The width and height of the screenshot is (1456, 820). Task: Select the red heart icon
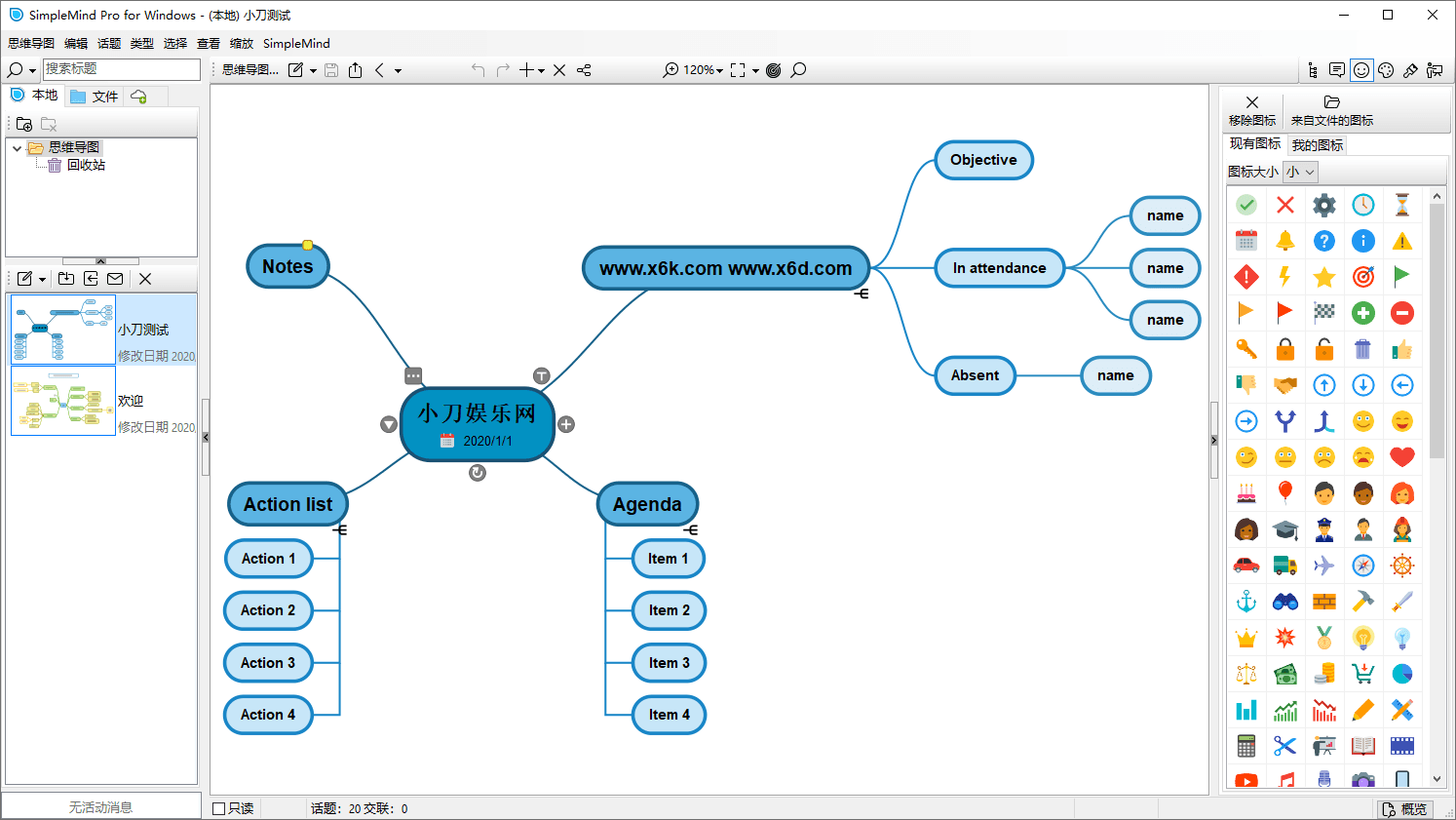pos(1401,456)
